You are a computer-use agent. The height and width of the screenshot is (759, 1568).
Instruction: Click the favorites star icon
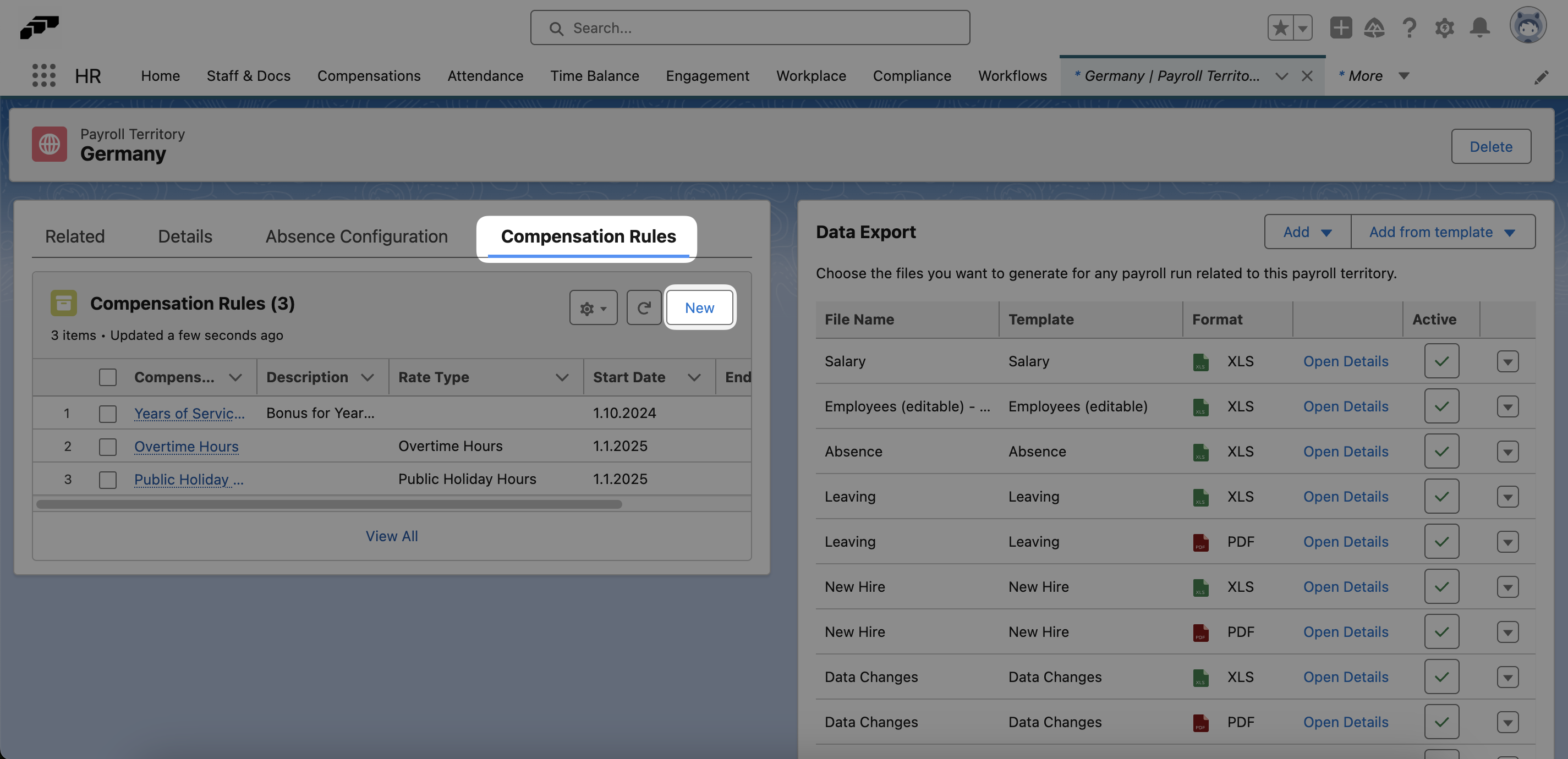point(1281,28)
